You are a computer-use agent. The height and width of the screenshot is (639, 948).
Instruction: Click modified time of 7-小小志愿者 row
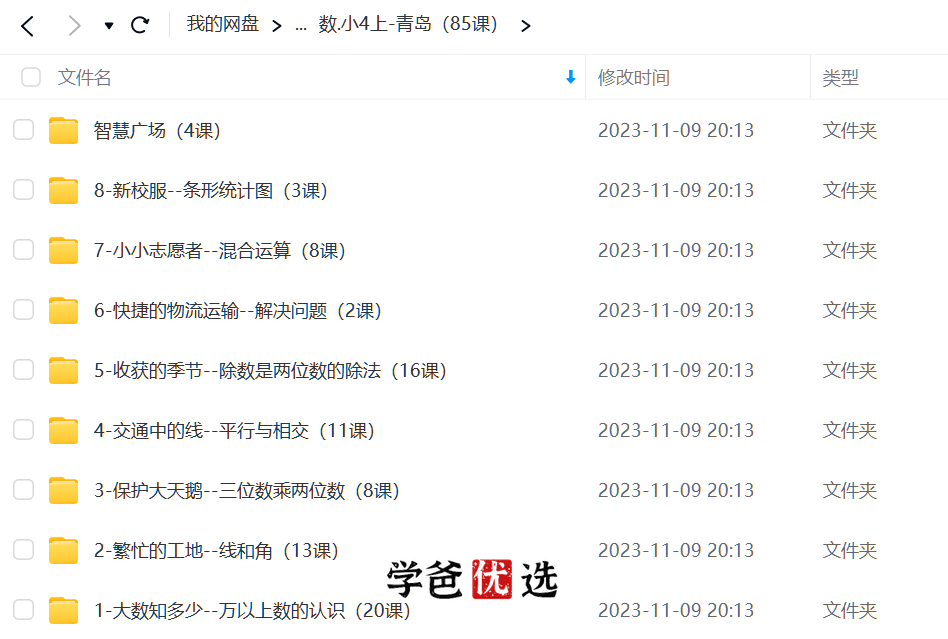(676, 250)
